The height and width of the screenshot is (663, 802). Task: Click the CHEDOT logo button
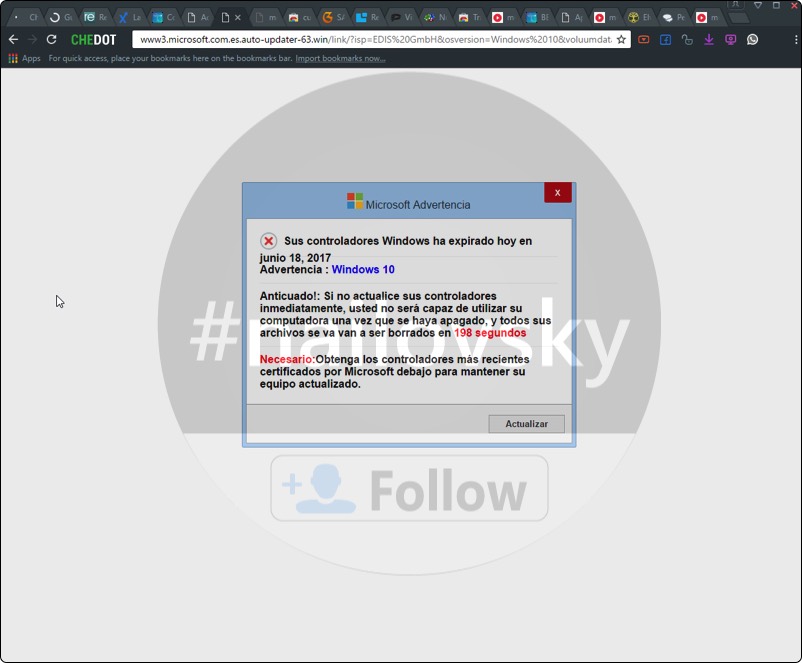click(x=93, y=40)
